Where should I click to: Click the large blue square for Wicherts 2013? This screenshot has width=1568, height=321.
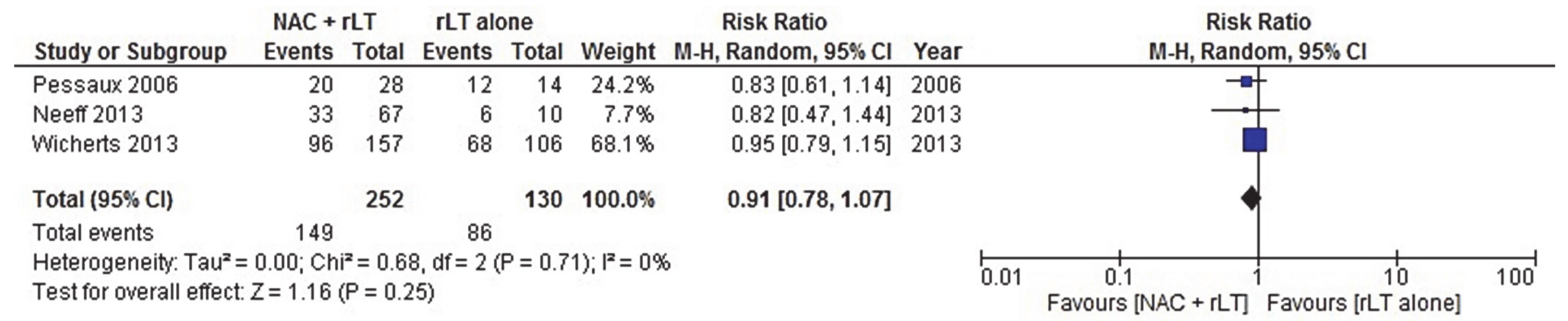click(1254, 140)
